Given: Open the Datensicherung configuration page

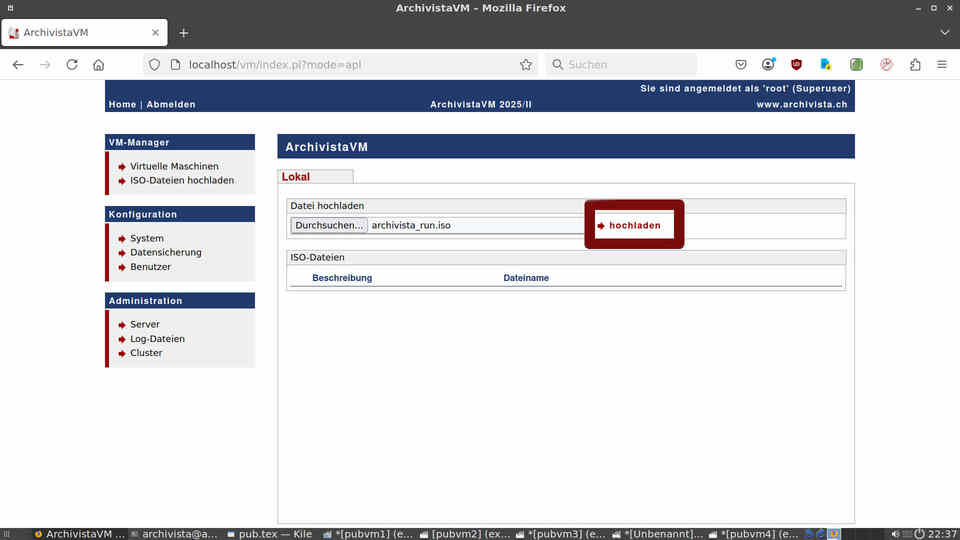Looking at the screenshot, I should tap(165, 253).
